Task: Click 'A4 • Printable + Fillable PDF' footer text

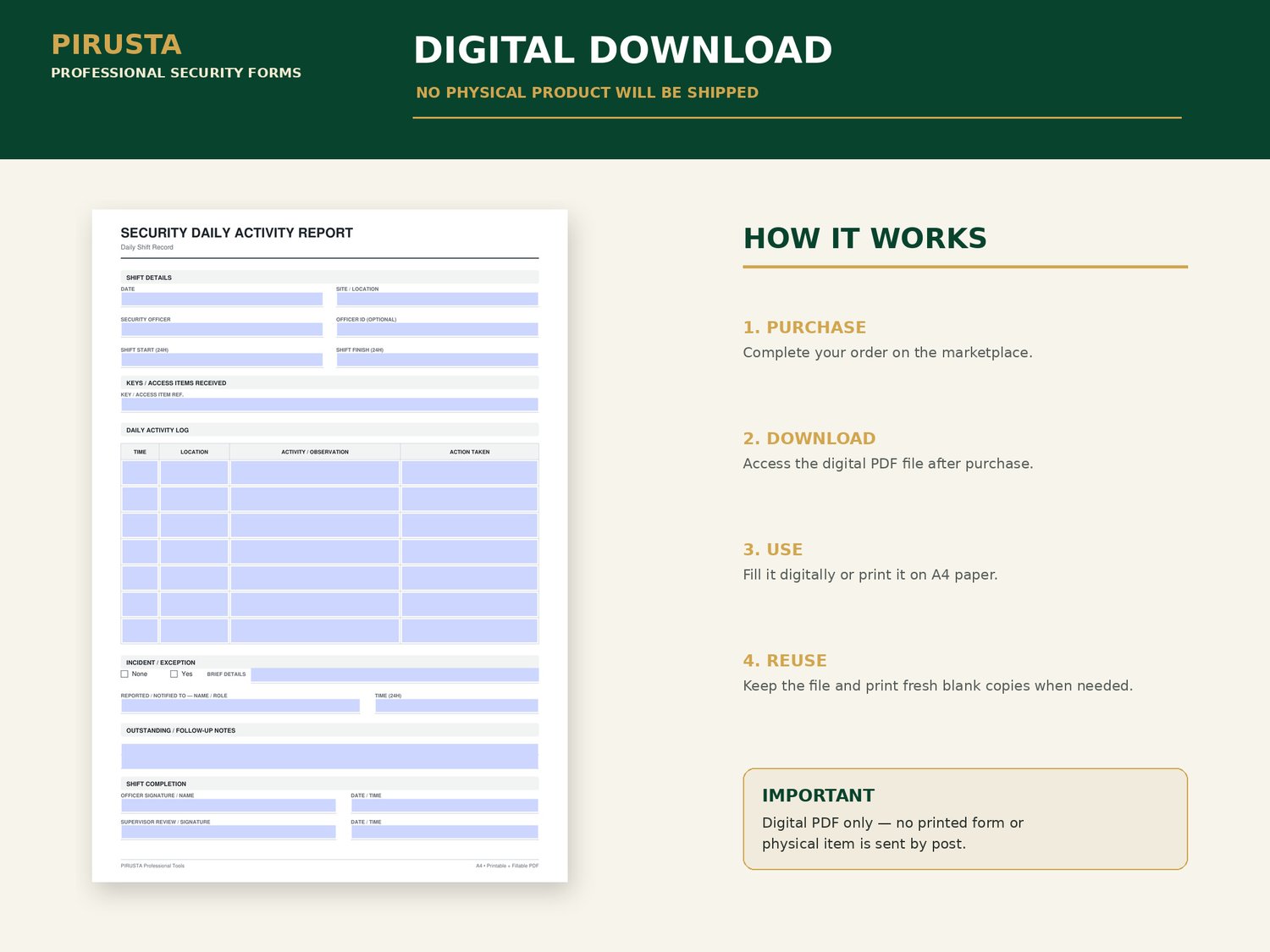Action: (x=507, y=866)
